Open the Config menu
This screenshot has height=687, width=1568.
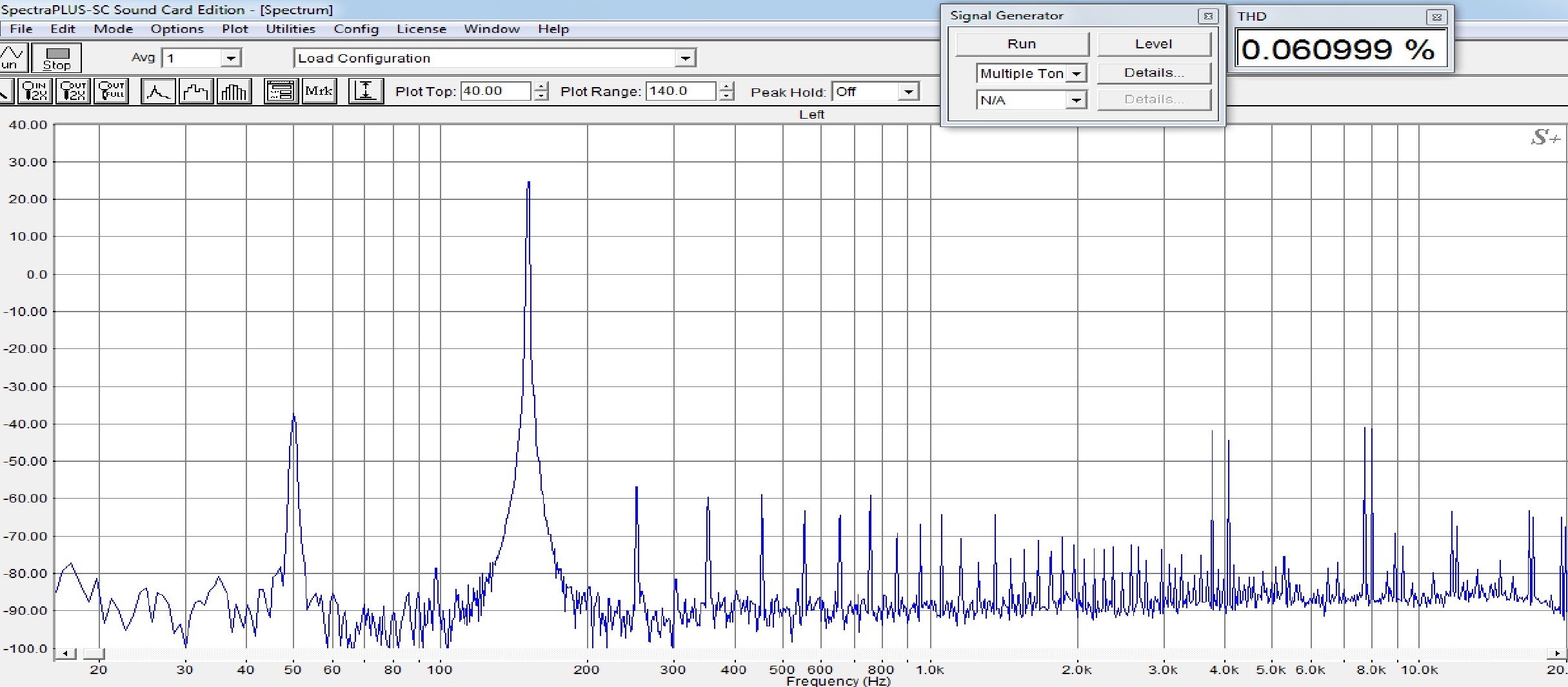tap(356, 29)
